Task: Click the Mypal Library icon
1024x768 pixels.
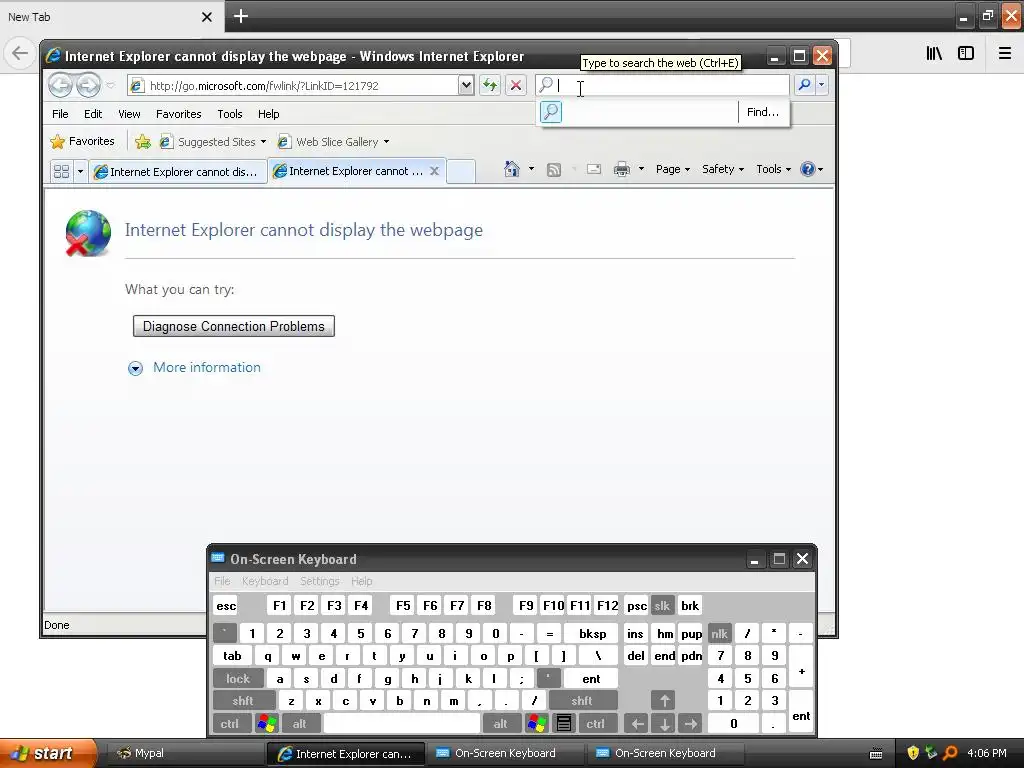Action: point(934,53)
